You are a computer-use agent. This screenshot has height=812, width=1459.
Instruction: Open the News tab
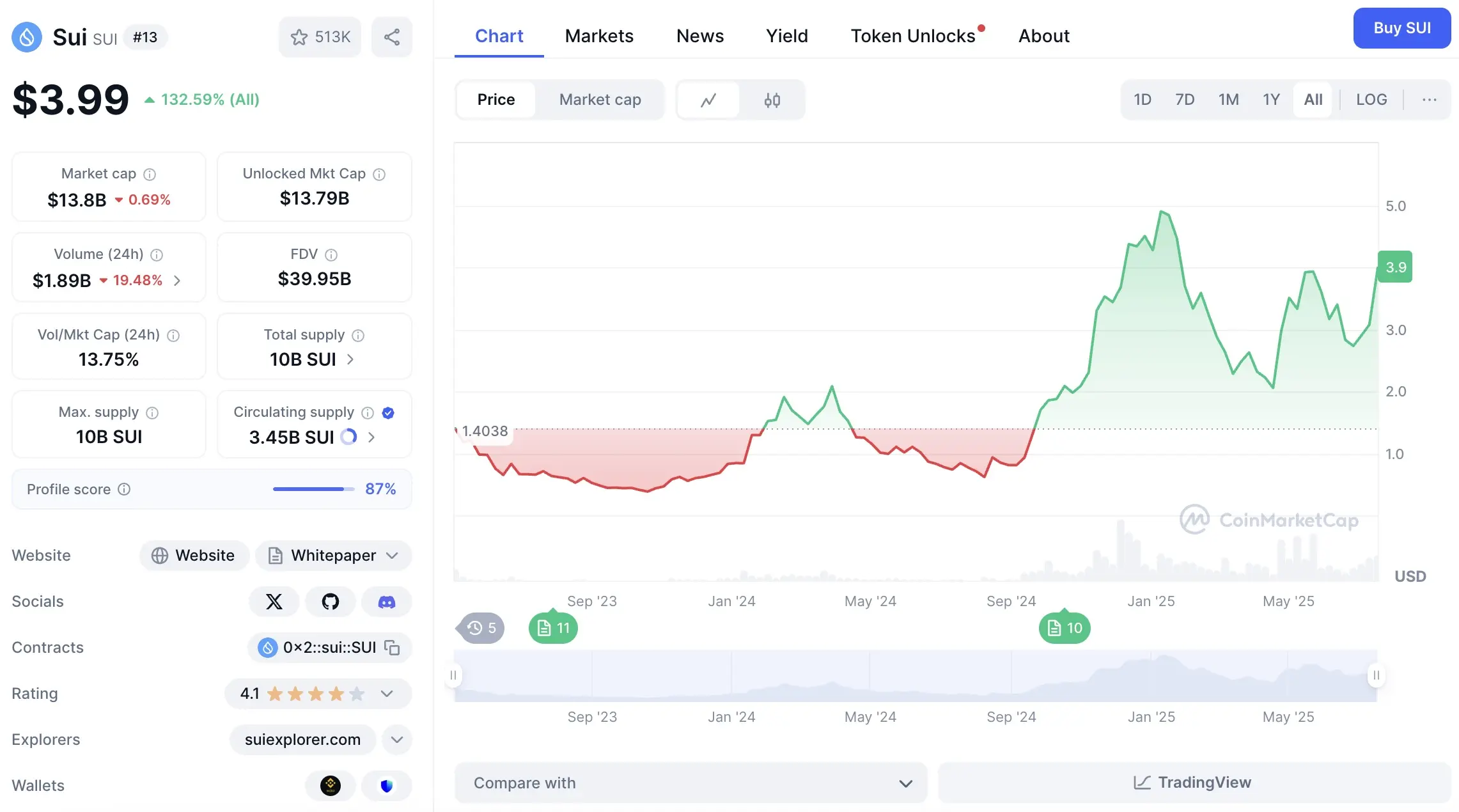coord(700,36)
